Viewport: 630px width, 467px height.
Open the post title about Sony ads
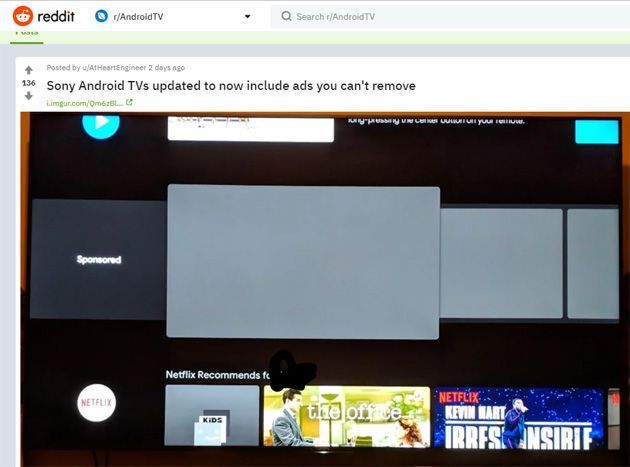[x=231, y=86]
